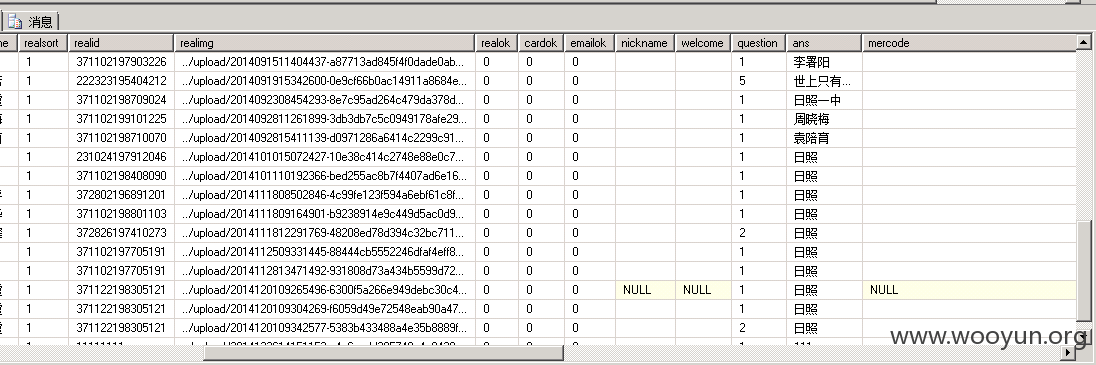1096x365 pixels.
Task: Select the ans cell 世上只有...
Action: [824, 81]
